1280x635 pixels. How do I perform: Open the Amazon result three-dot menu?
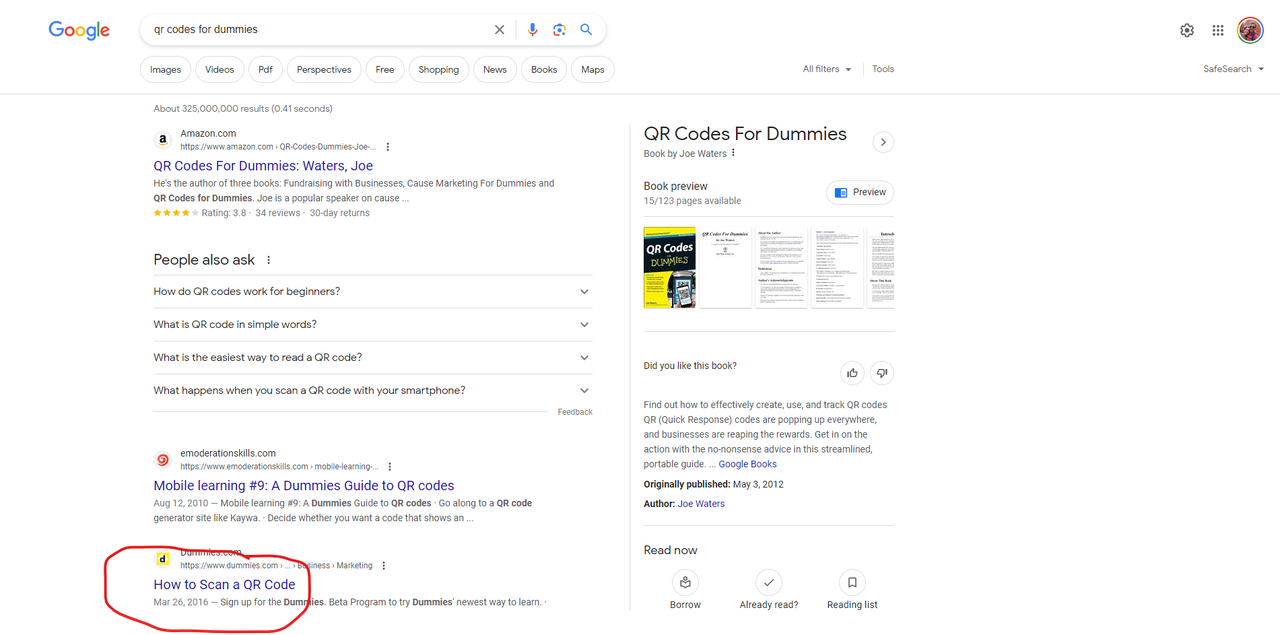[388, 147]
